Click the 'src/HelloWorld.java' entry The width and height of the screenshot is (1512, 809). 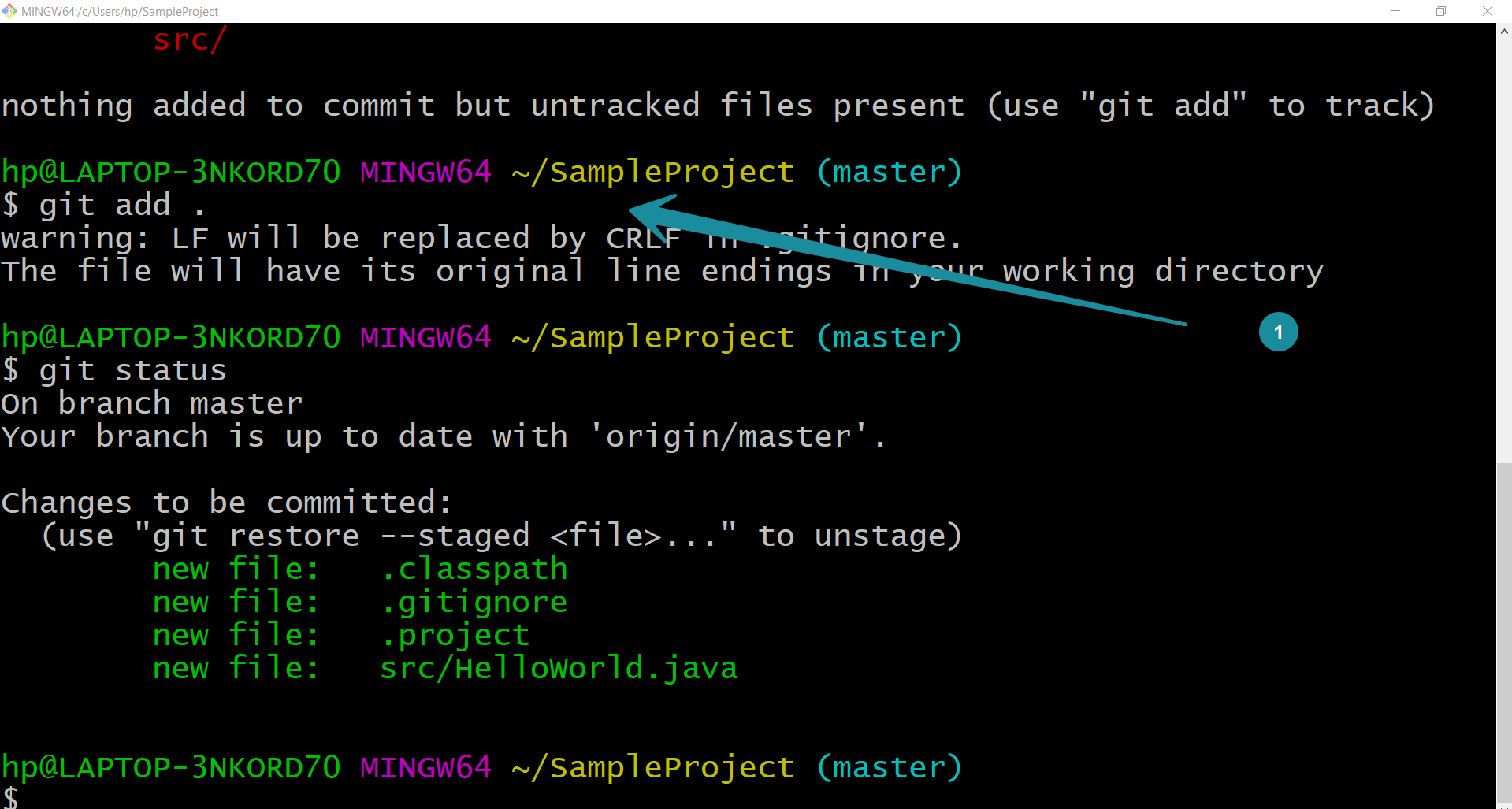pos(559,668)
